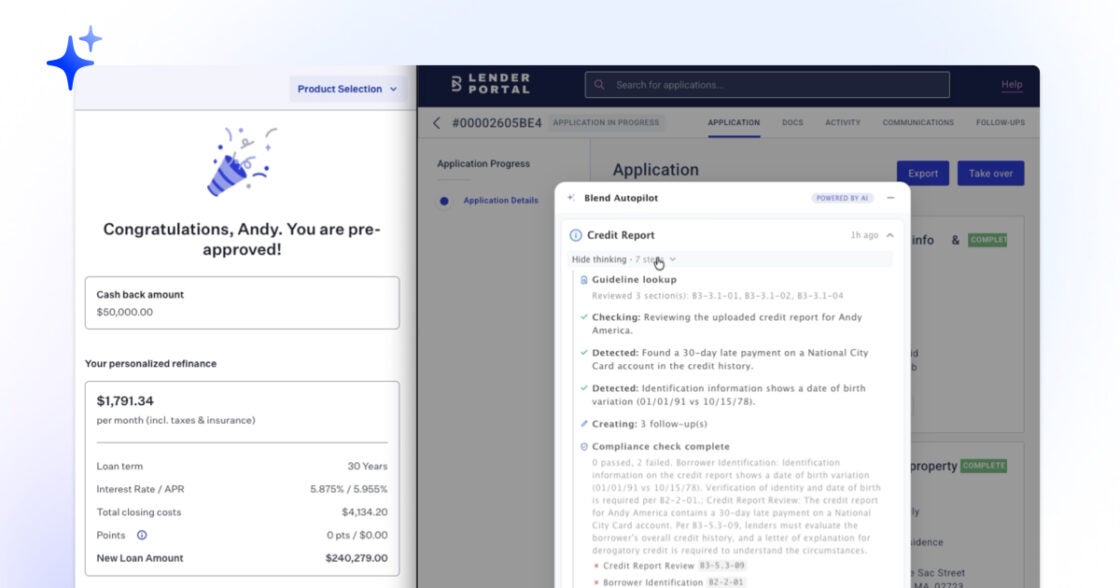This screenshot has height=588, width=1120.
Task: Click the Guideline lookup document icon
Action: [584, 280]
